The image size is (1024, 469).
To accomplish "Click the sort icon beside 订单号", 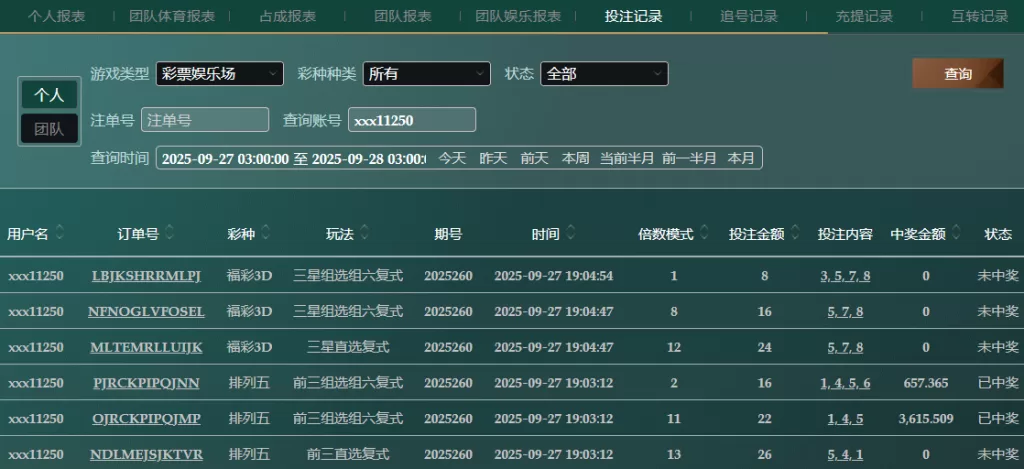I will pyautogui.click(x=169, y=234).
